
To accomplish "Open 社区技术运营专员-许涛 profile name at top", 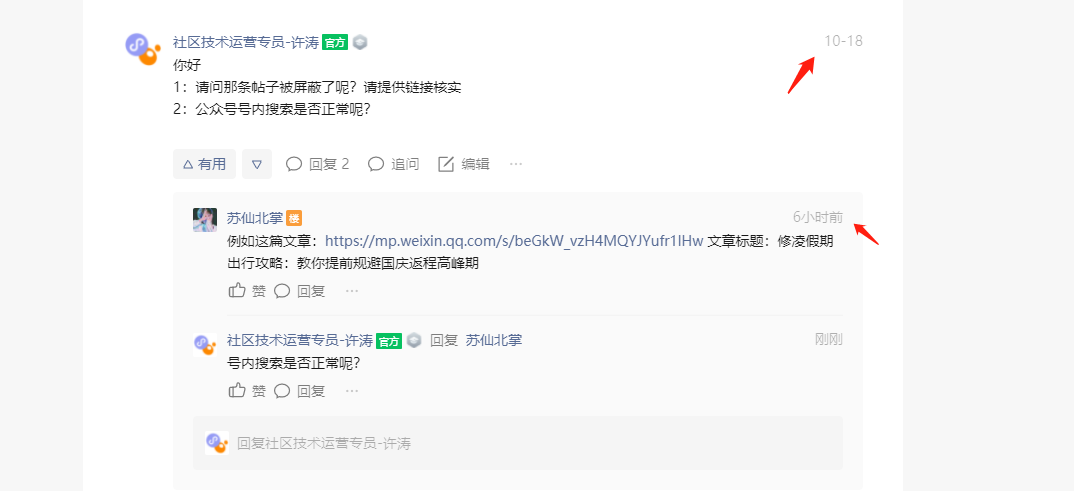I will [246, 42].
